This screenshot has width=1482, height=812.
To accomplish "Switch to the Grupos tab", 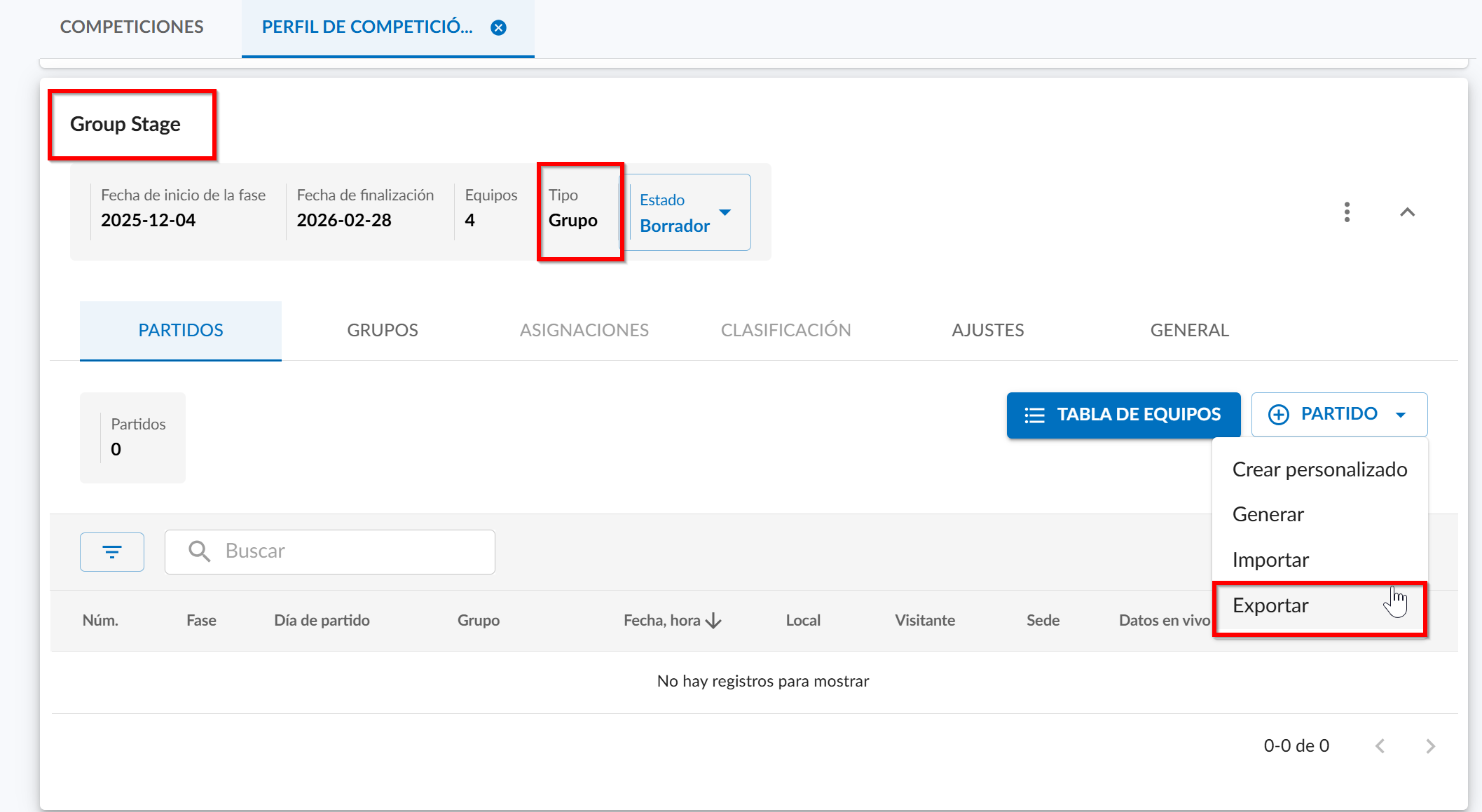I will point(383,330).
